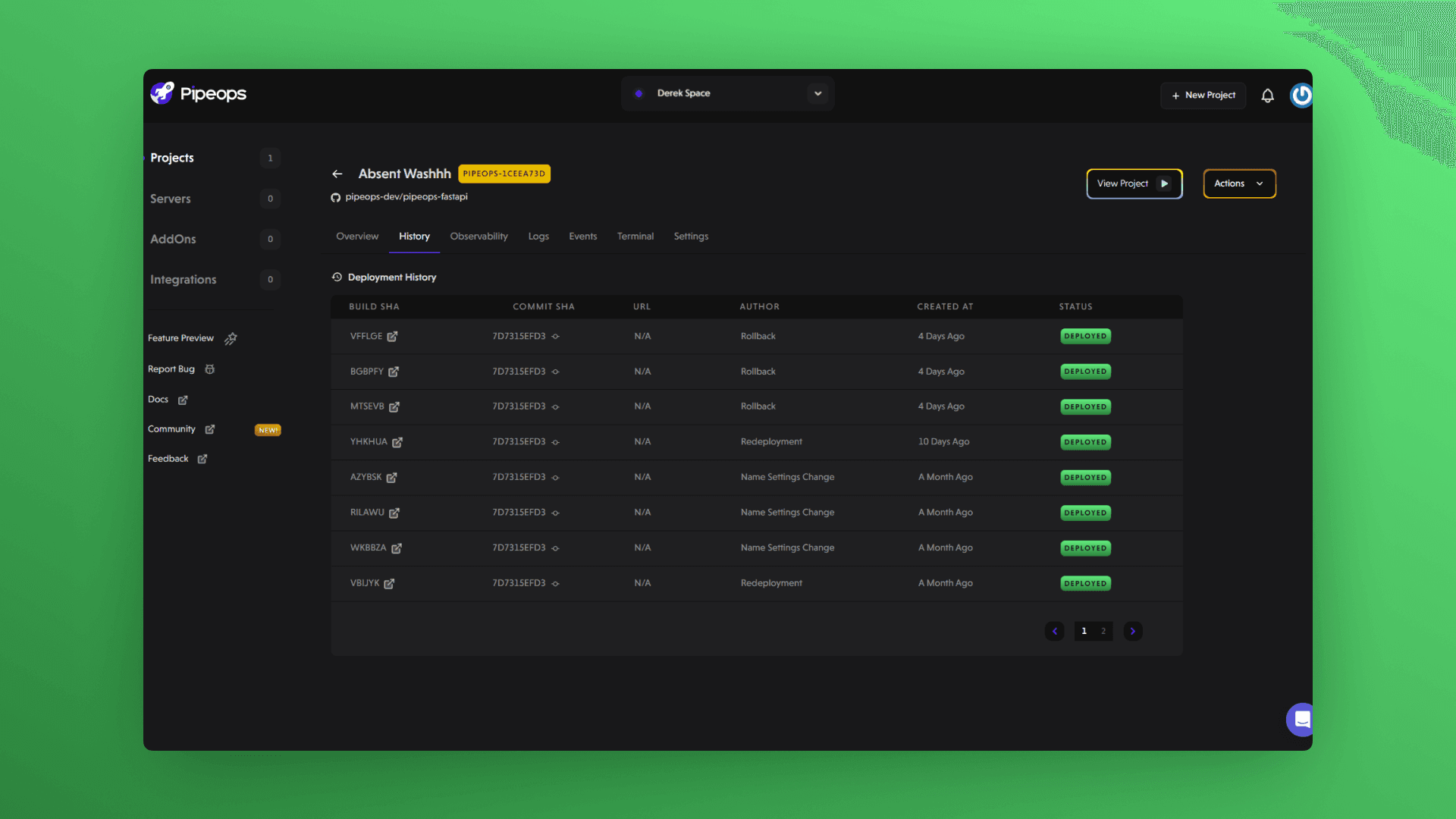Click the GitHub icon beside repository name
Viewport: 1456px width, 819px height.
click(x=335, y=197)
